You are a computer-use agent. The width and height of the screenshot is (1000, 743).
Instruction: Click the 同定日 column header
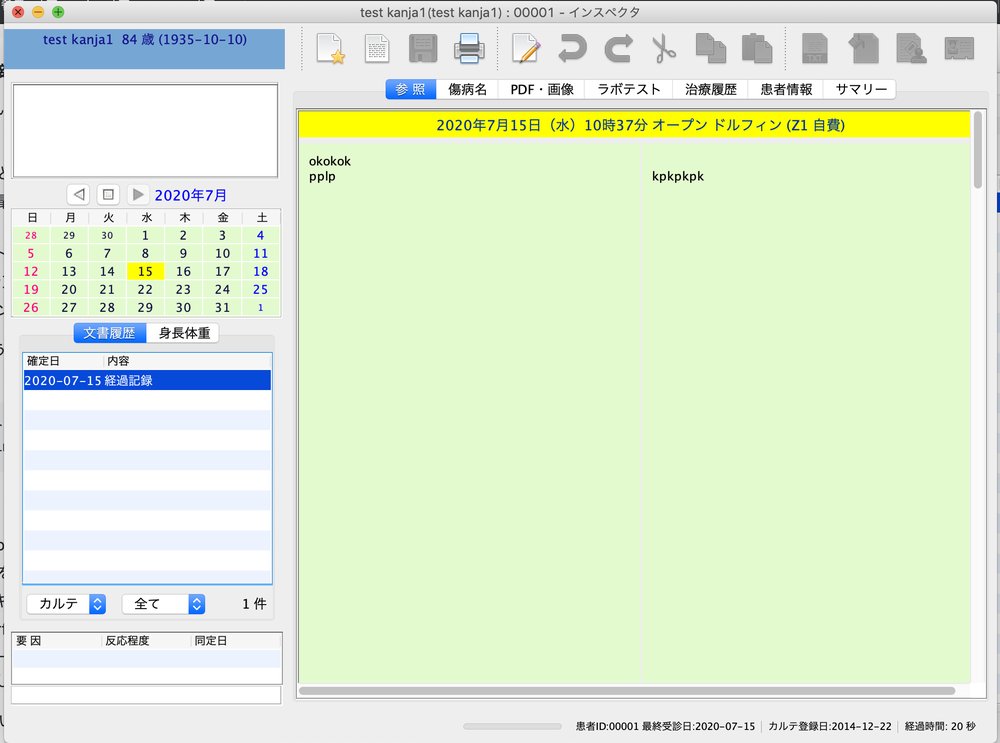(236, 641)
